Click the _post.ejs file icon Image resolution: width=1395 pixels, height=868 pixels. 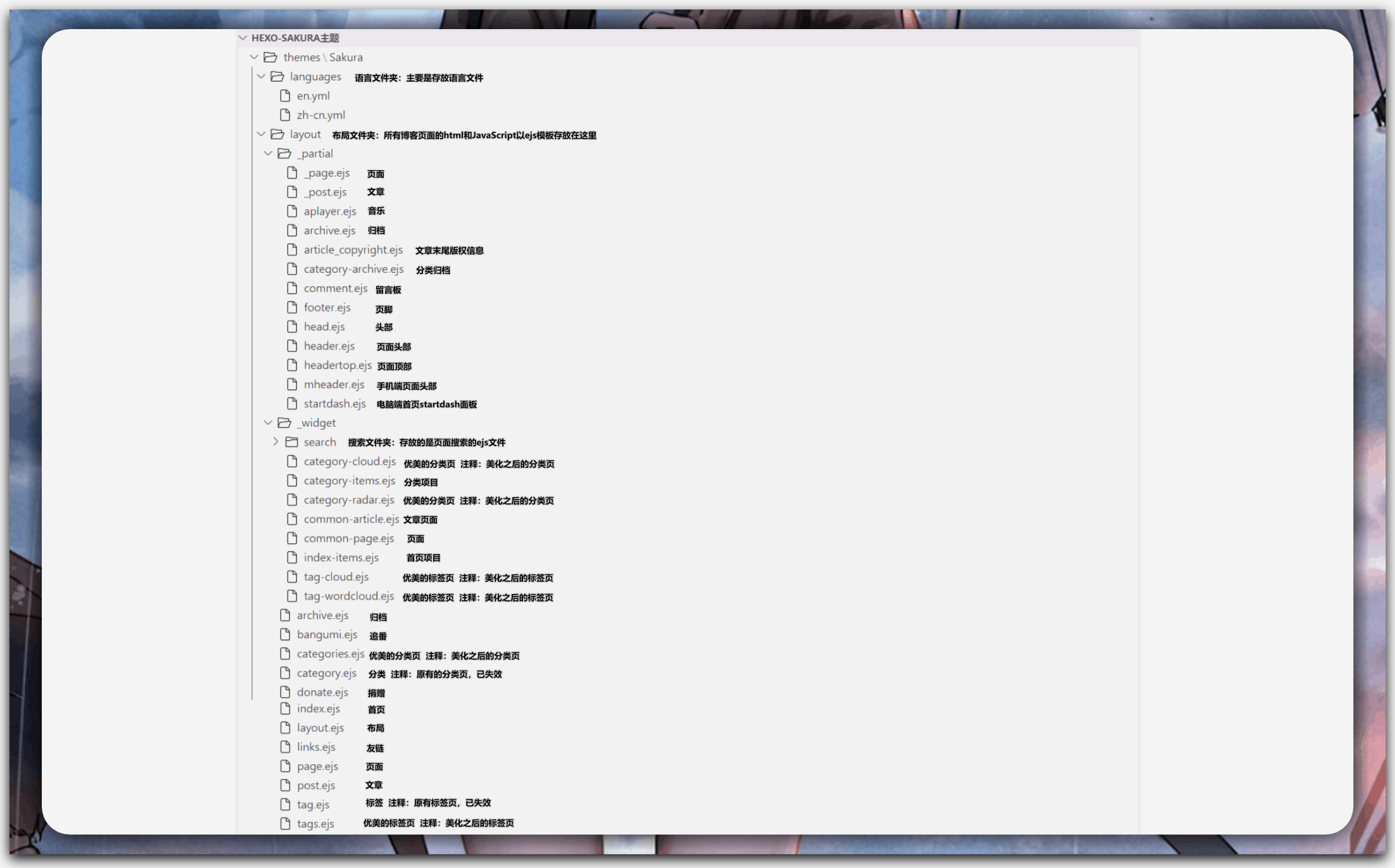click(292, 192)
